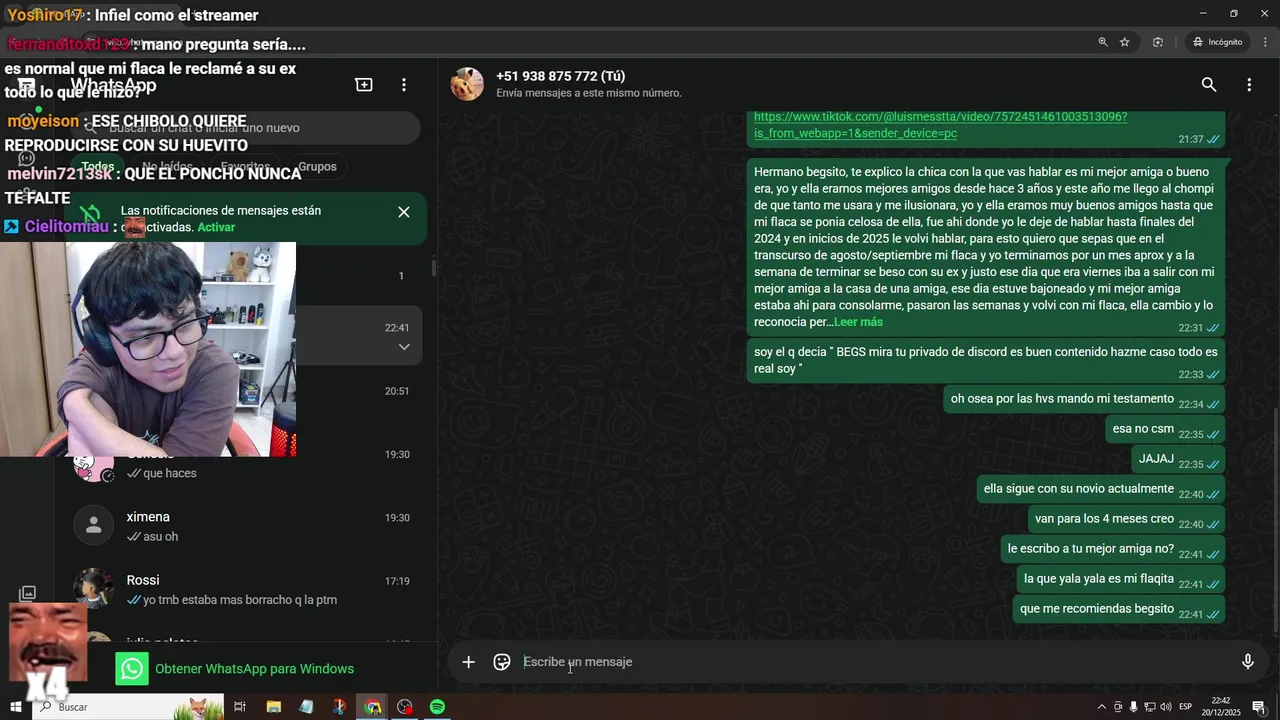Click the 'JAJAJ' message bubble

click(x=1178, y=459)
